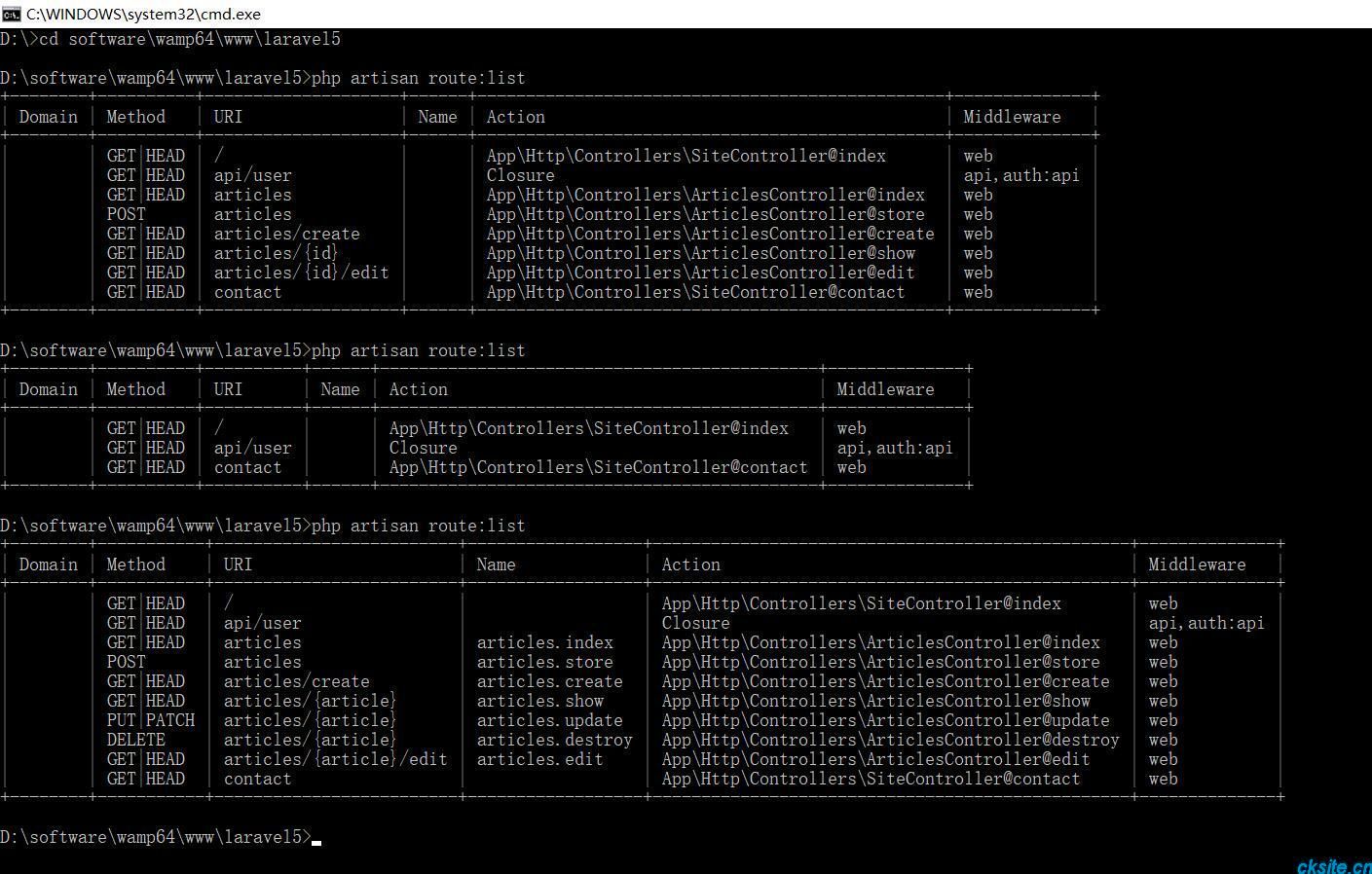This screenshot has height=874, width=1372.
Task: Click the 'Name' header in third table
Action: pos(496,564)
